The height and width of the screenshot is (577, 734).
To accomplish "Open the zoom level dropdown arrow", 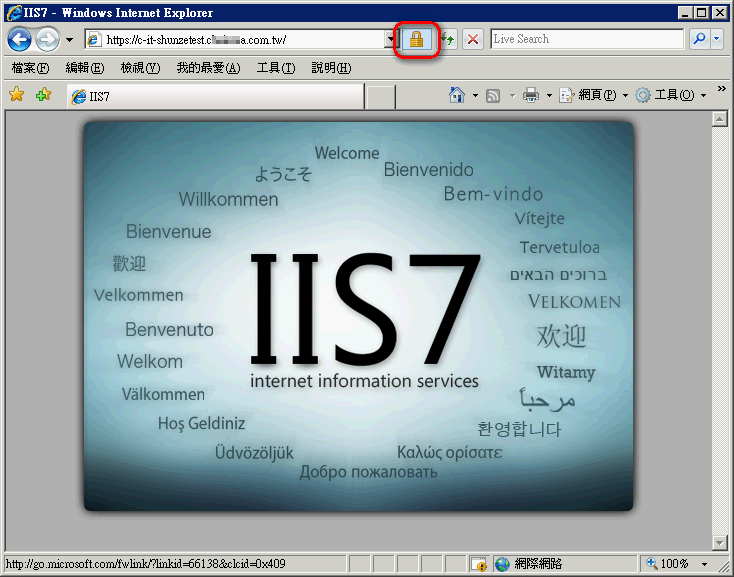I will 704,564.
